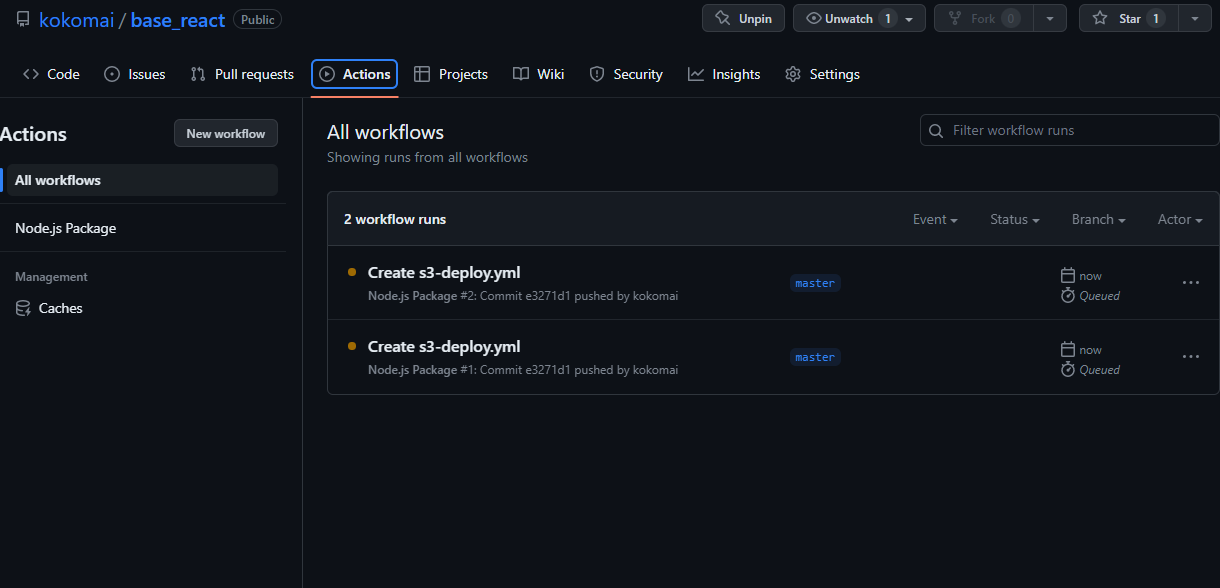Click the Node.js Package #1 commit line
1220x588 pixels.
[523, 370]
